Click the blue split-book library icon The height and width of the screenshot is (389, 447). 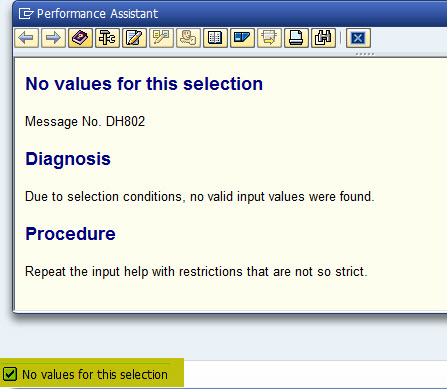click(242, 38)
